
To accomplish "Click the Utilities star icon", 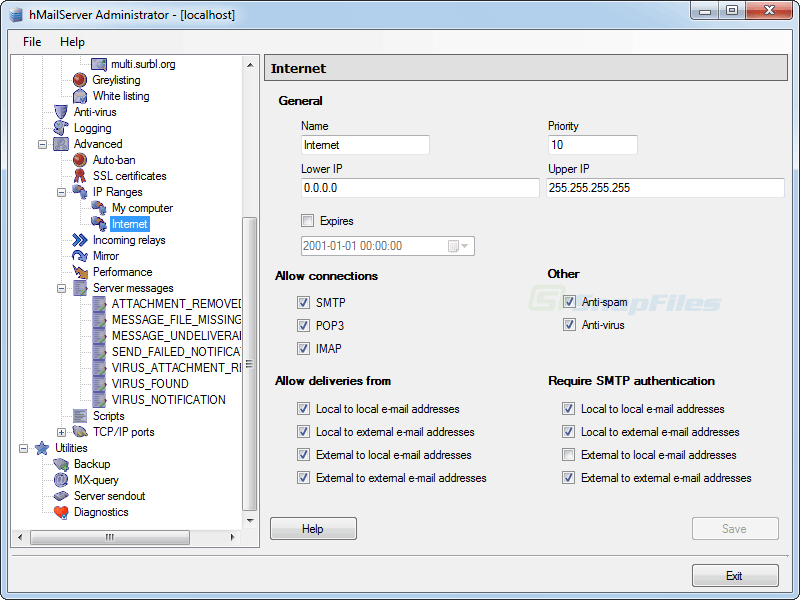I will tap(42, 448).
